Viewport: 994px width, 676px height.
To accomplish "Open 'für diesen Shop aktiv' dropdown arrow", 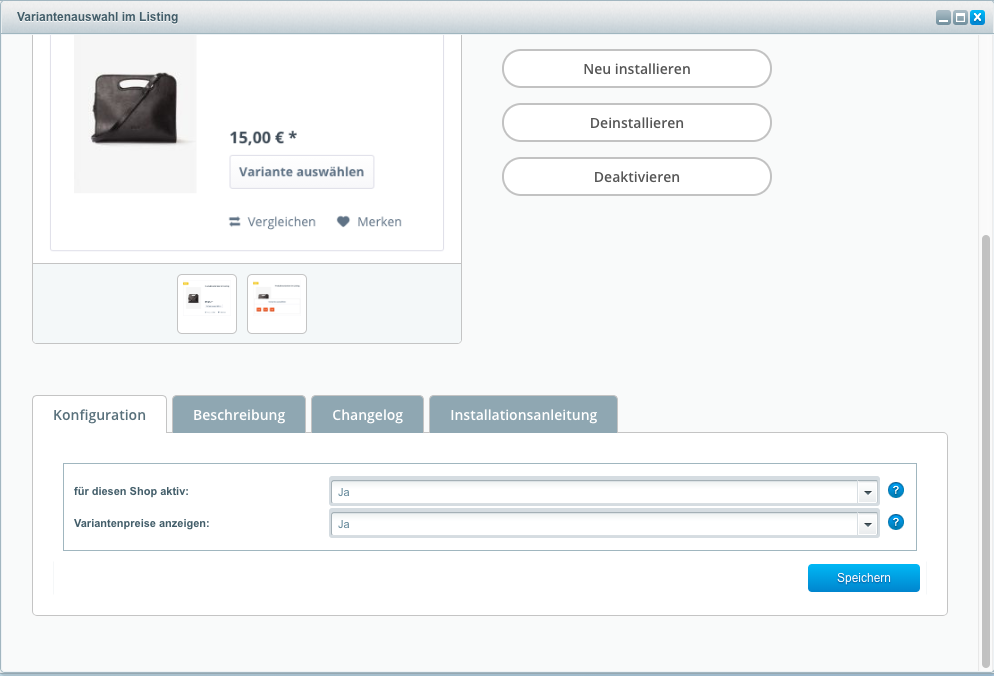I will [867, 492].
